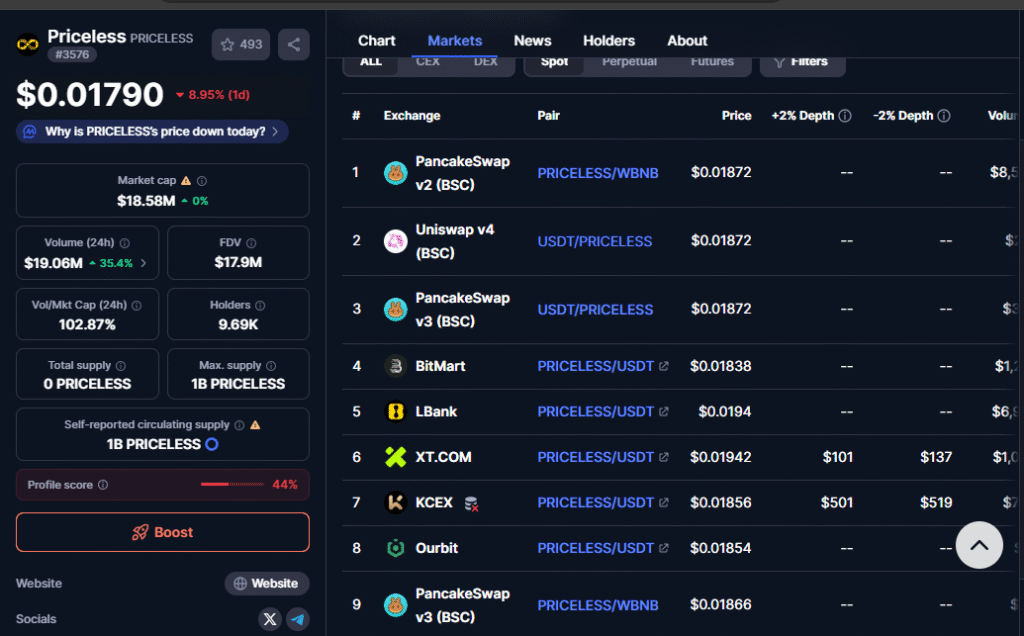Click the Profile score progress bar
The width and height of the screenshot is (1024, 636).
point(229,485)
